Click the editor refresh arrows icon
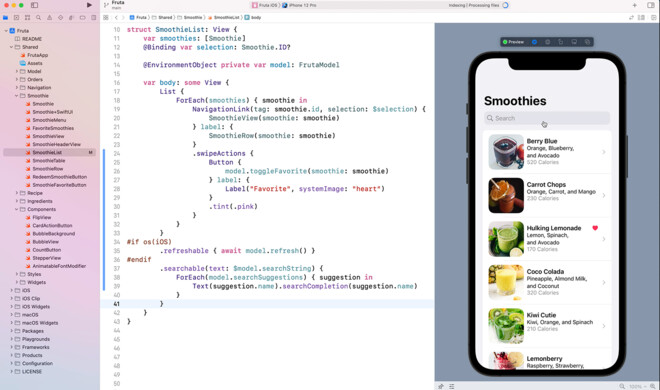The image size is (660, 390). (x=631, y=18)
